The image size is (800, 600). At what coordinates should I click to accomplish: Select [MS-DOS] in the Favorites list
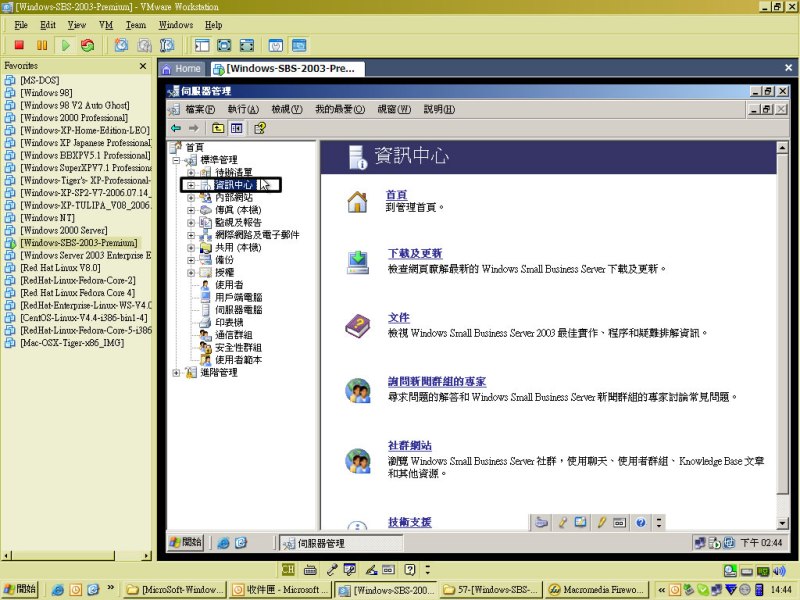pyautogui.click(x=40, y=81)
